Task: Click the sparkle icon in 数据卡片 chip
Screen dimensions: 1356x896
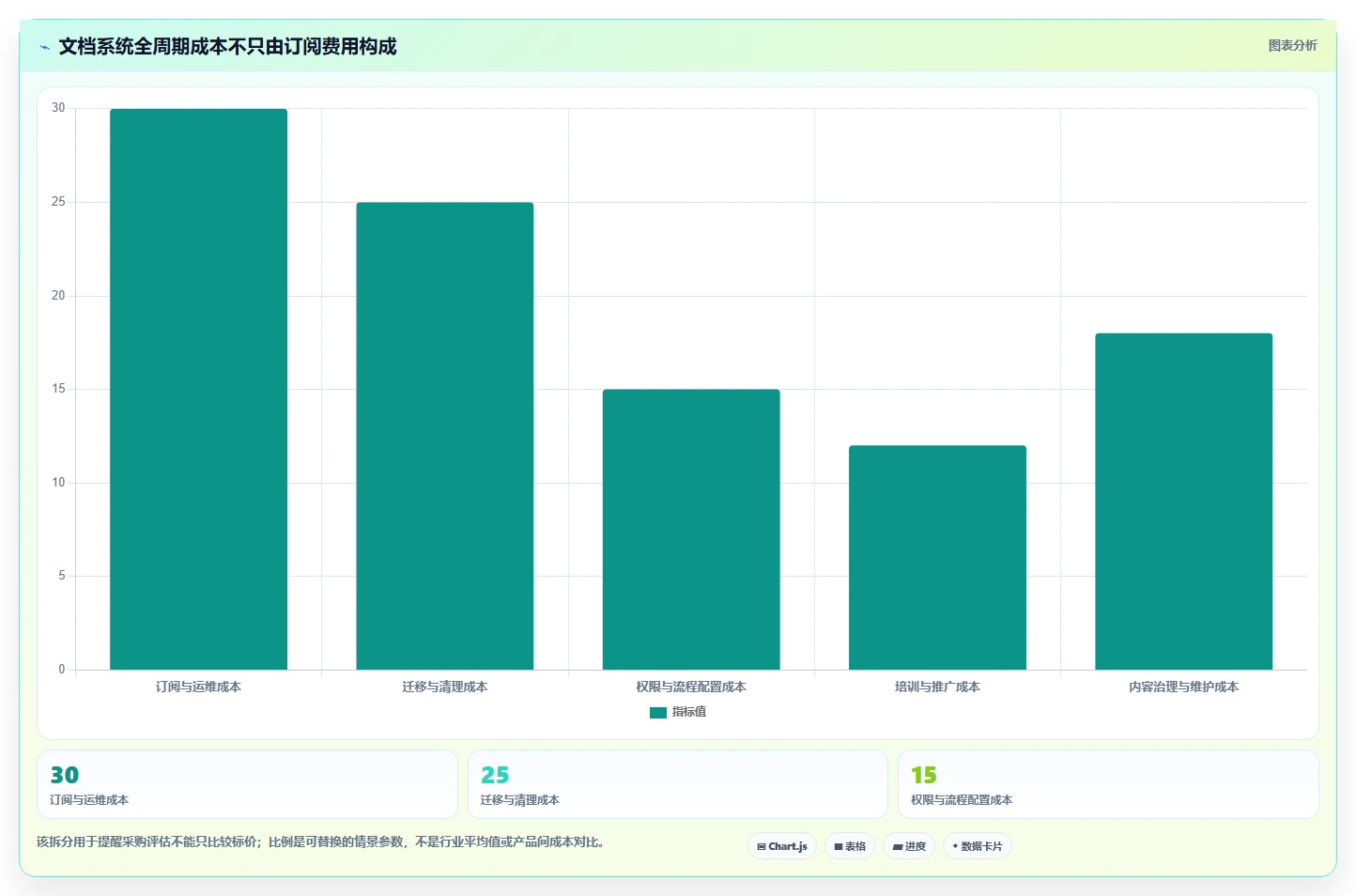Action: coord(955,846)
